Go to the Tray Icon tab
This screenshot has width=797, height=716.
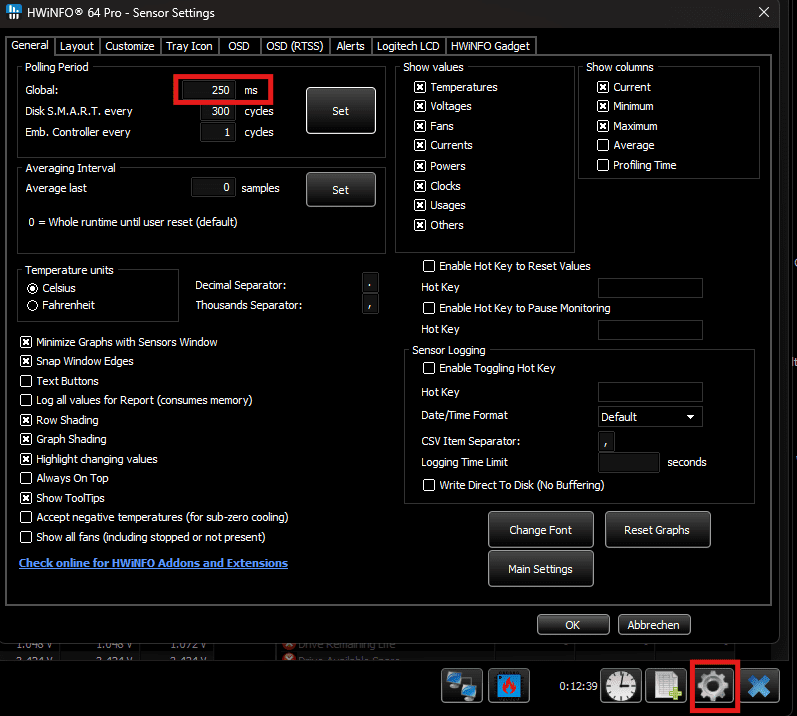tap(189, 46)
